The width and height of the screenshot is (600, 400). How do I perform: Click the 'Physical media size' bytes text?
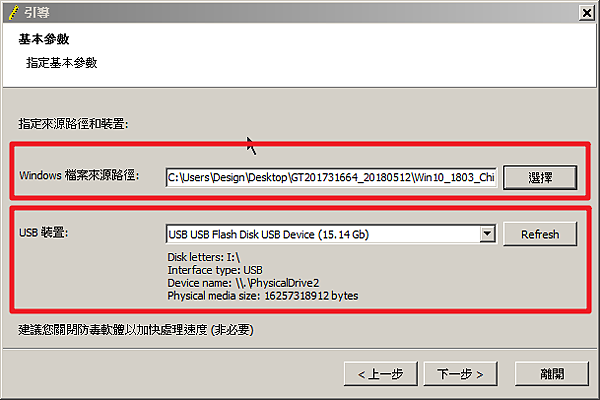point(263,296)
